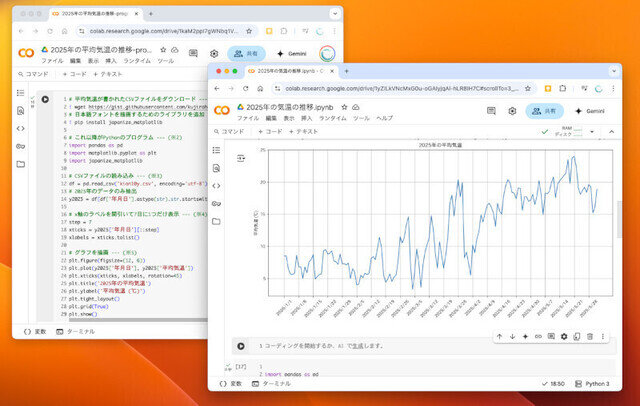Open more cell actions three-dot menu
The width and height of the screenshot is (640, 406).
pyautogui.click(x=603, y=337)
